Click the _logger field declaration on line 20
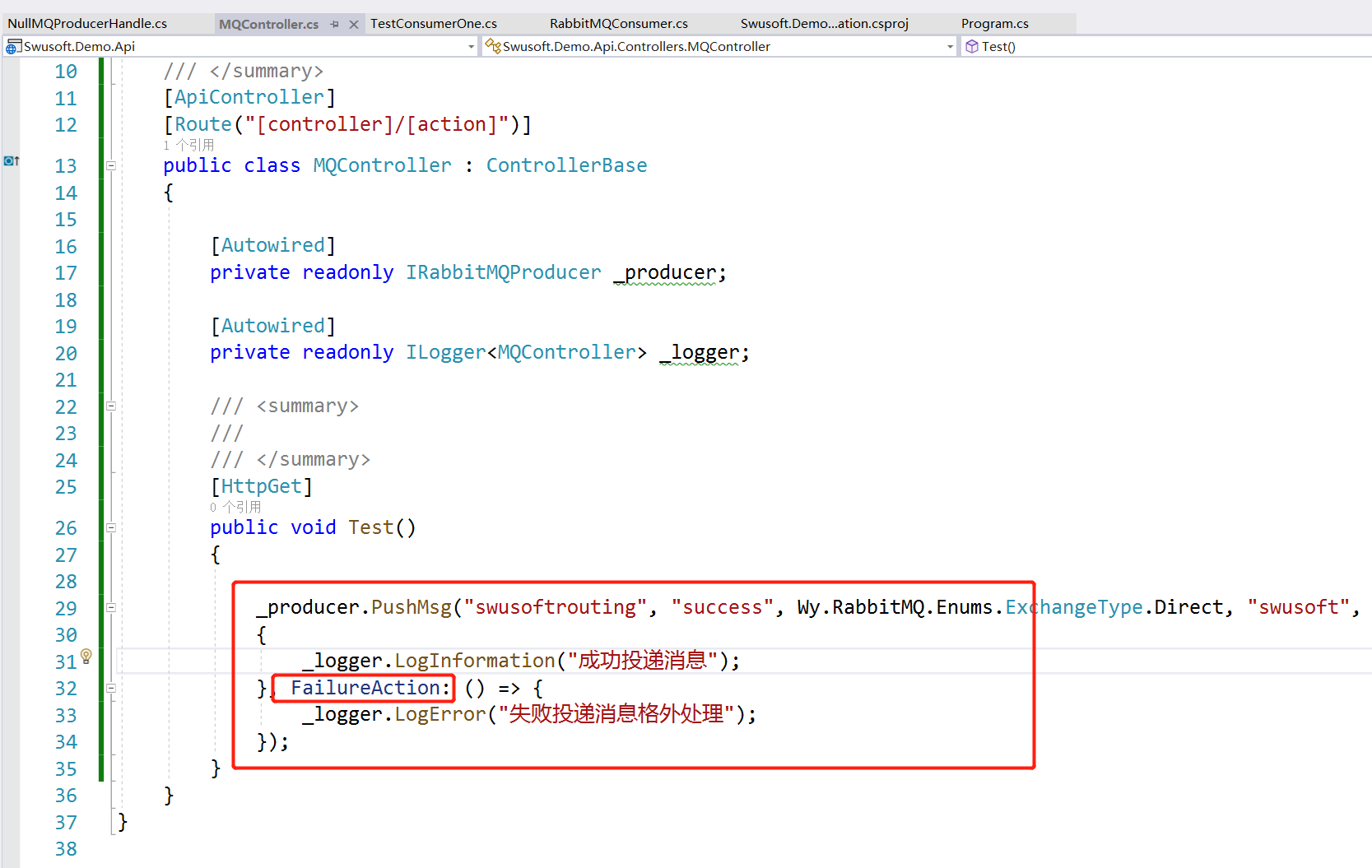The height and width of the screenshot is (868, 1372). tap(700, 352)
